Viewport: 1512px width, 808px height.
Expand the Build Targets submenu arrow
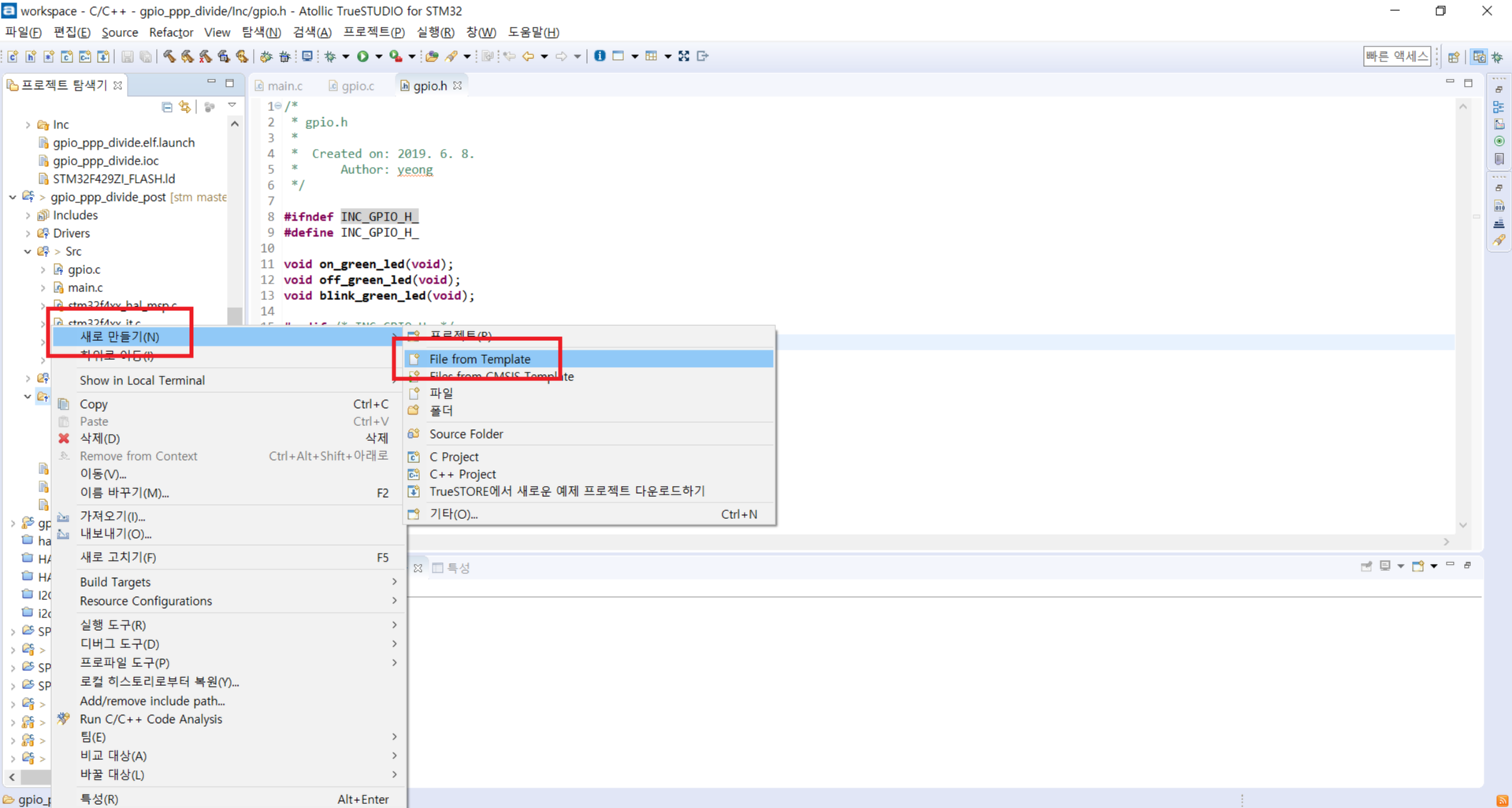(x=395, y=581)
